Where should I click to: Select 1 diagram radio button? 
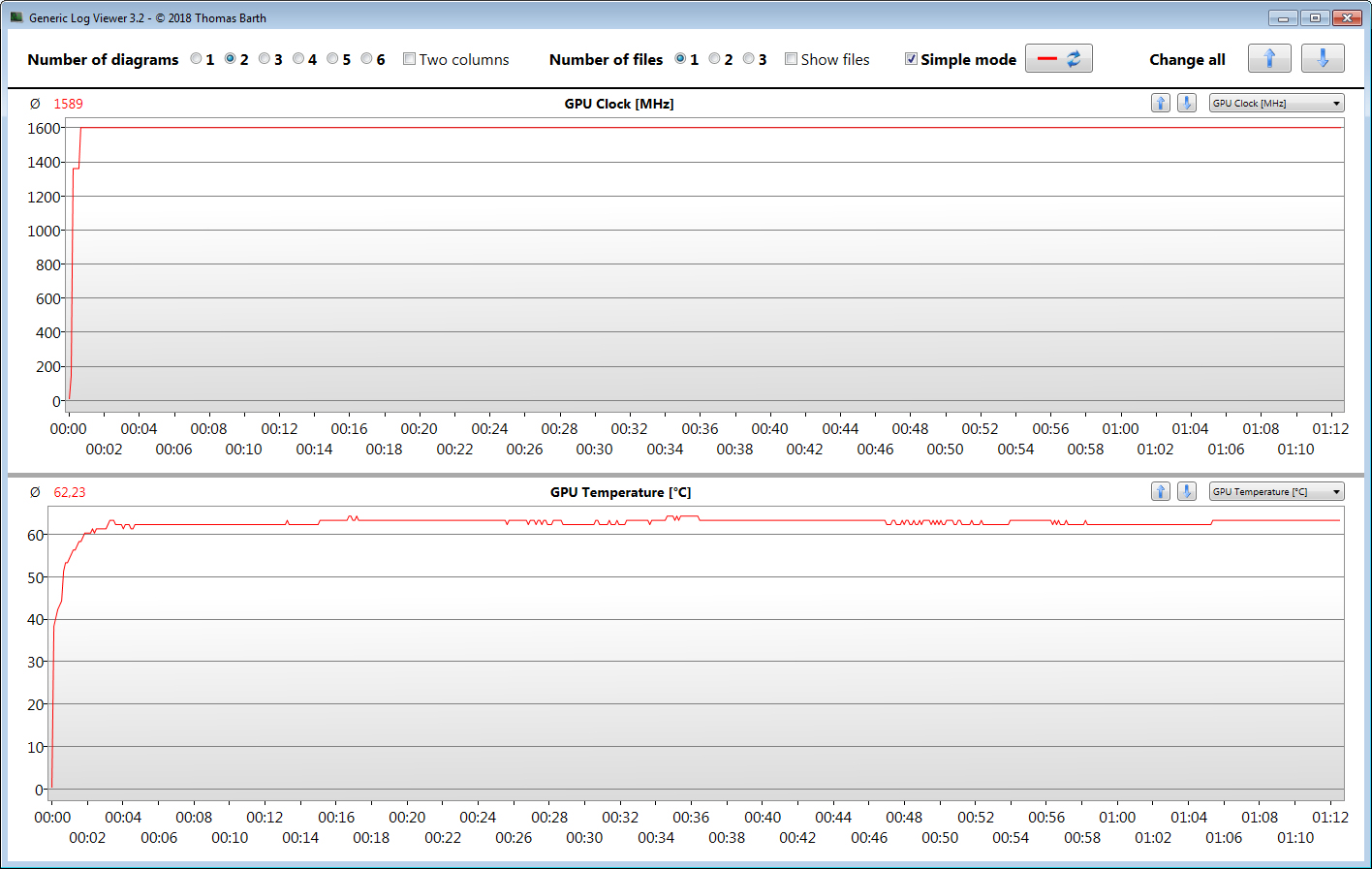point(196,59)
